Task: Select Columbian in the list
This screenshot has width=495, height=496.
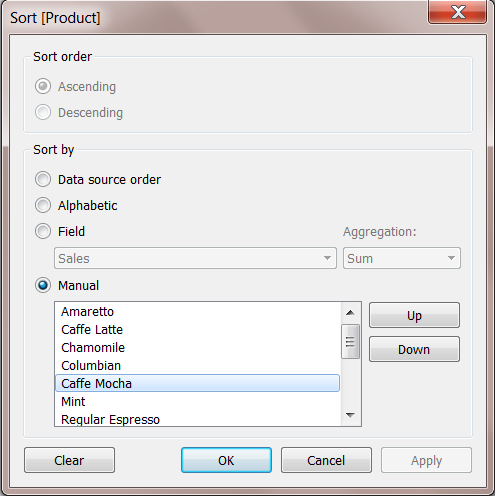Action: click(x=198, y=366)
